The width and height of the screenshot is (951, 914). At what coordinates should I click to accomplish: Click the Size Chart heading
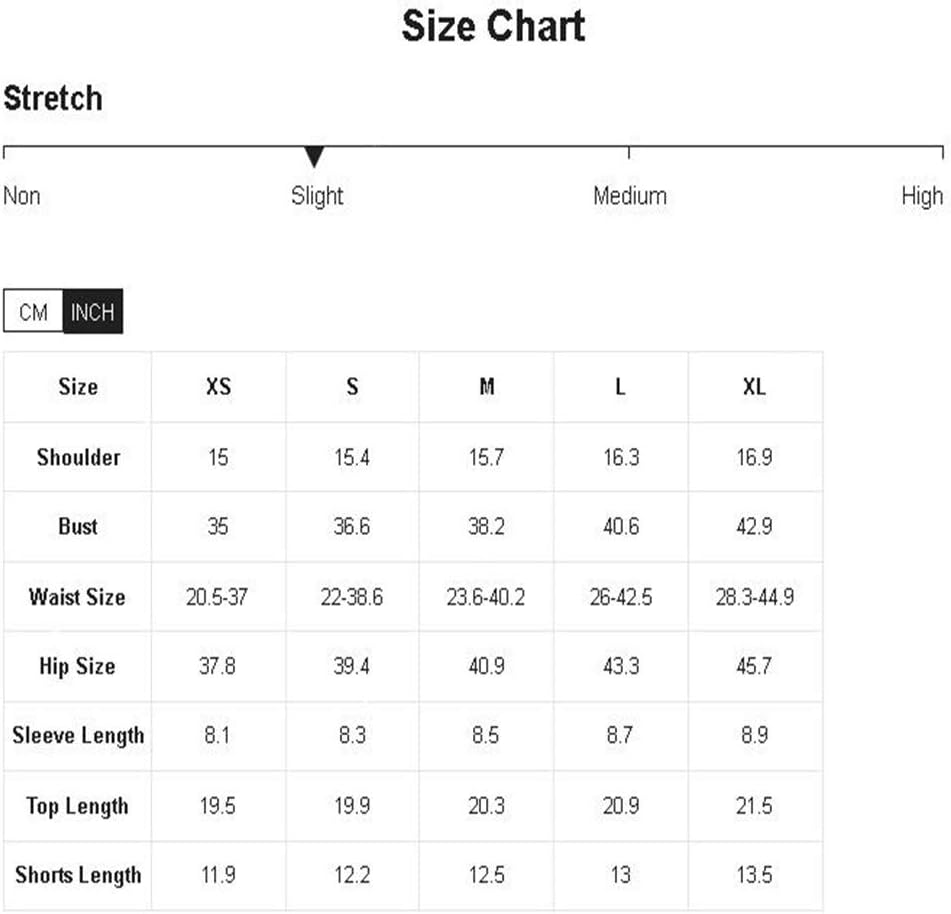(493, 26)
